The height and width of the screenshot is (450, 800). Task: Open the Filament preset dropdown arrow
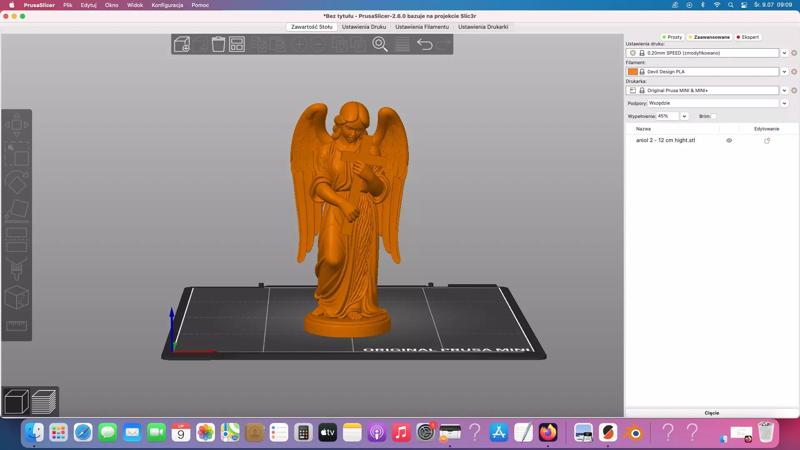(784, 72)
